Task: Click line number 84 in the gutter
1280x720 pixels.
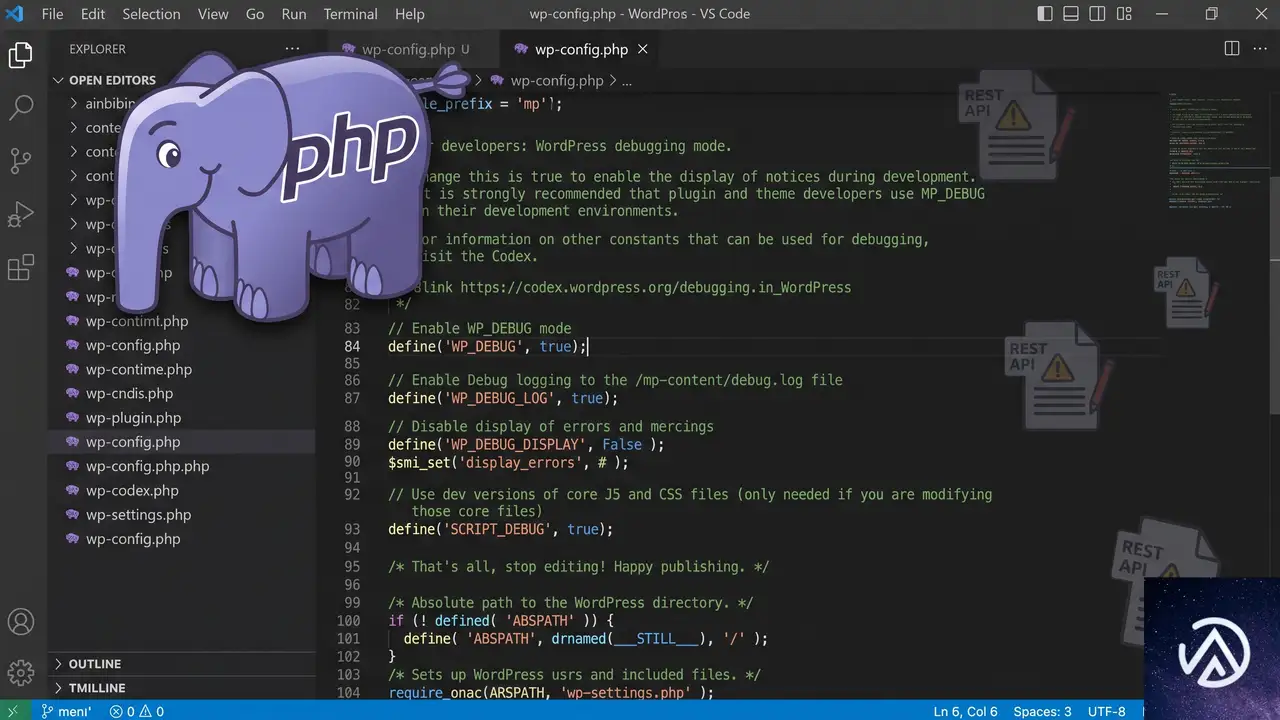Action: pyautogui.click(x=352, y=346)
